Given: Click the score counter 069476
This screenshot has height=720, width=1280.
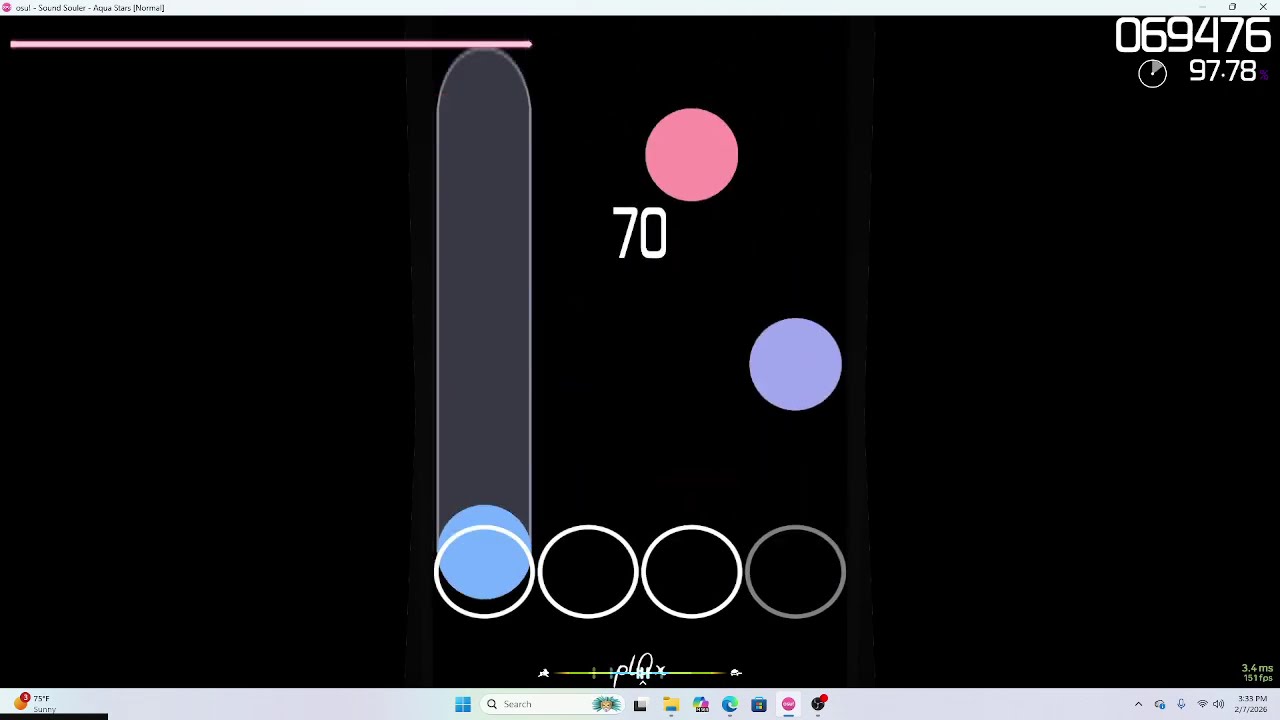Looking at the screenshot, I should (x=1192, y=36).
